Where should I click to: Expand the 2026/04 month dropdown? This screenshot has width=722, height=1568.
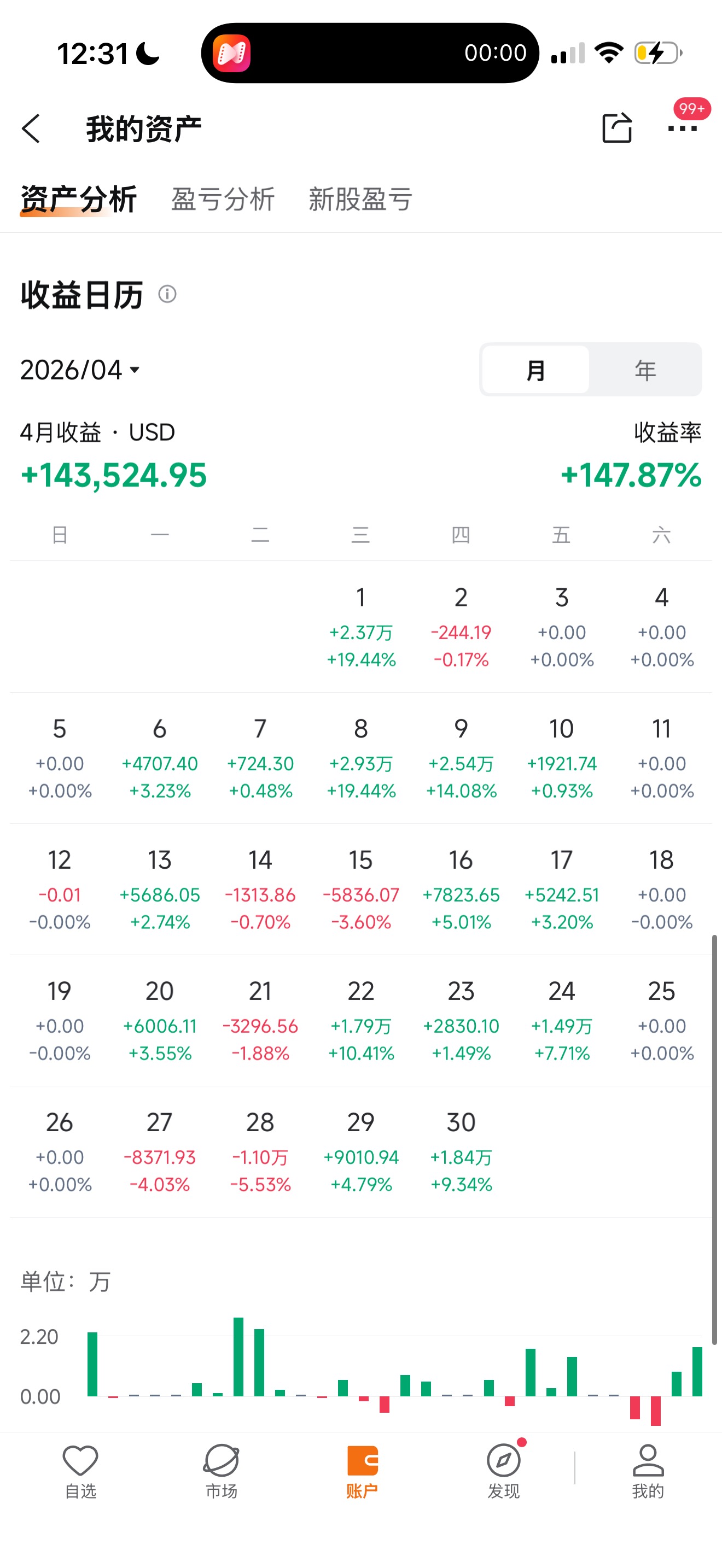pyautogui.click(x=80, y=370)
